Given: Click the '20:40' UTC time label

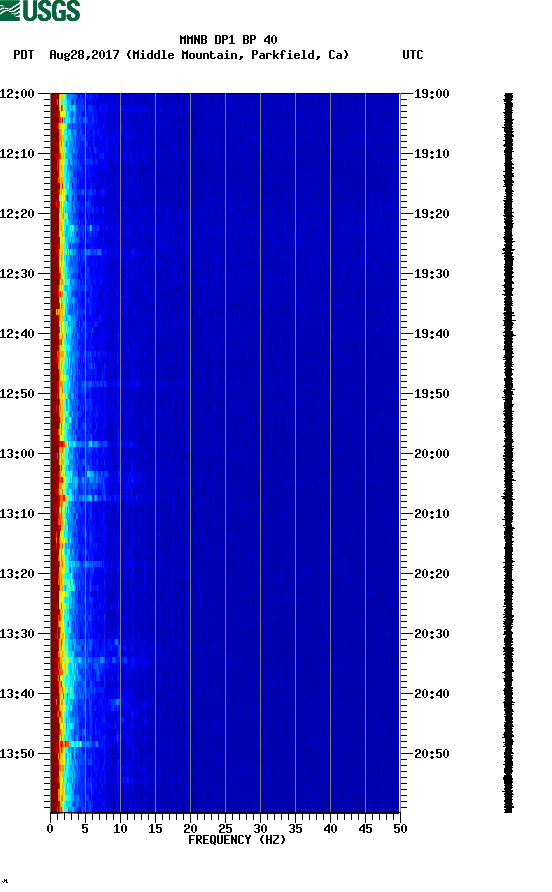Looking at the screenshot, I should click(431, 694).
